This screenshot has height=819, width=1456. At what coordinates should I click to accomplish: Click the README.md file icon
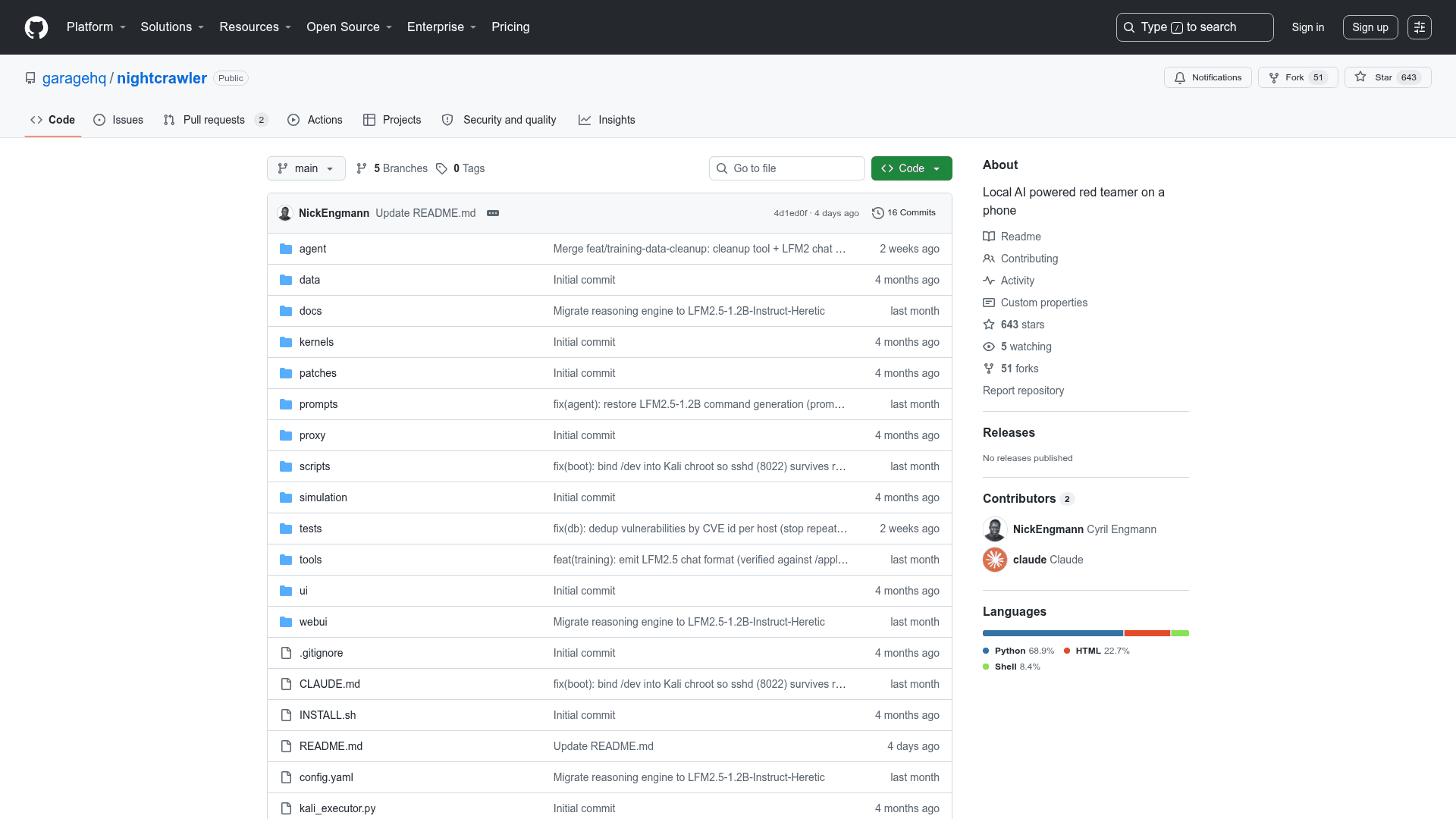[286, 746]
